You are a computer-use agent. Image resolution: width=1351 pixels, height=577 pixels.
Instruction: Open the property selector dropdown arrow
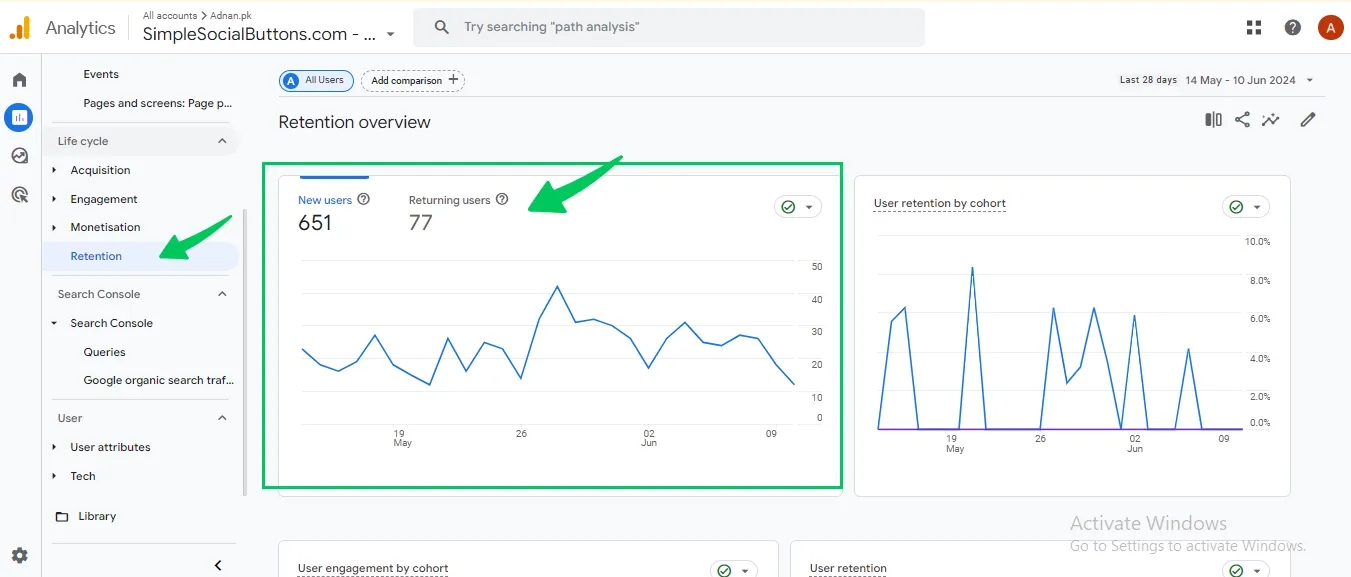click(x=390, y=34)
